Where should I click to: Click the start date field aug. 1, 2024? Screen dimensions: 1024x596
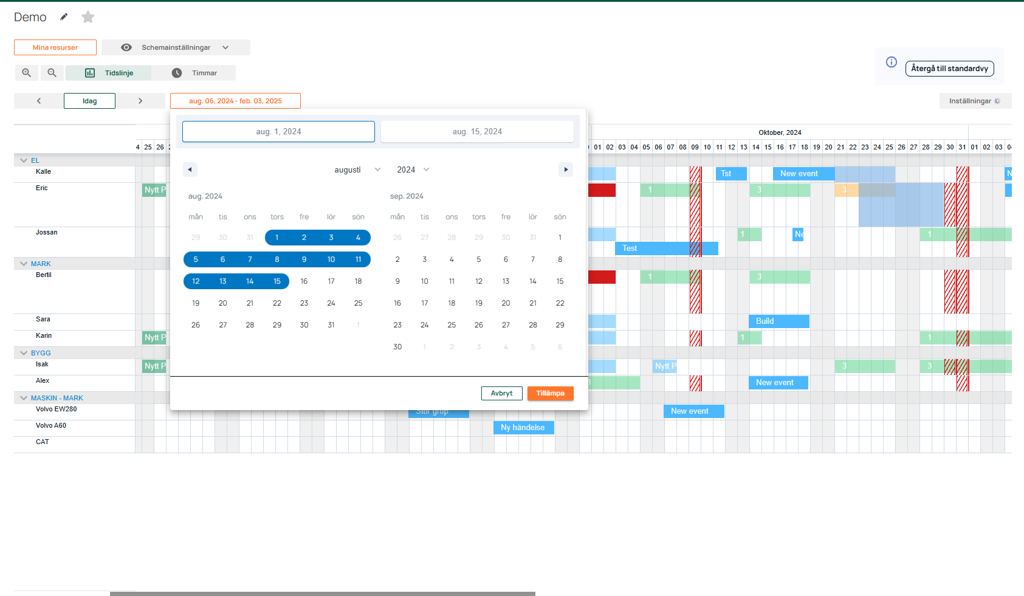click(278, 131)
